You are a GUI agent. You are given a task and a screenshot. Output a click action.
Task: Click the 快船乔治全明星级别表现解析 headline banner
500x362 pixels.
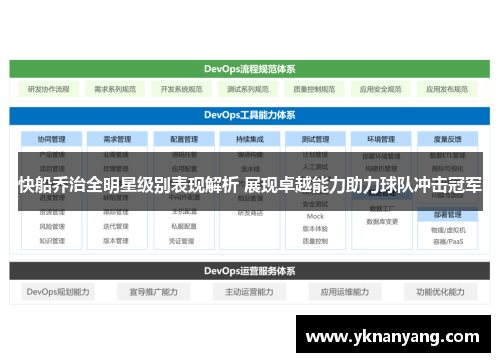coord(250,182)
